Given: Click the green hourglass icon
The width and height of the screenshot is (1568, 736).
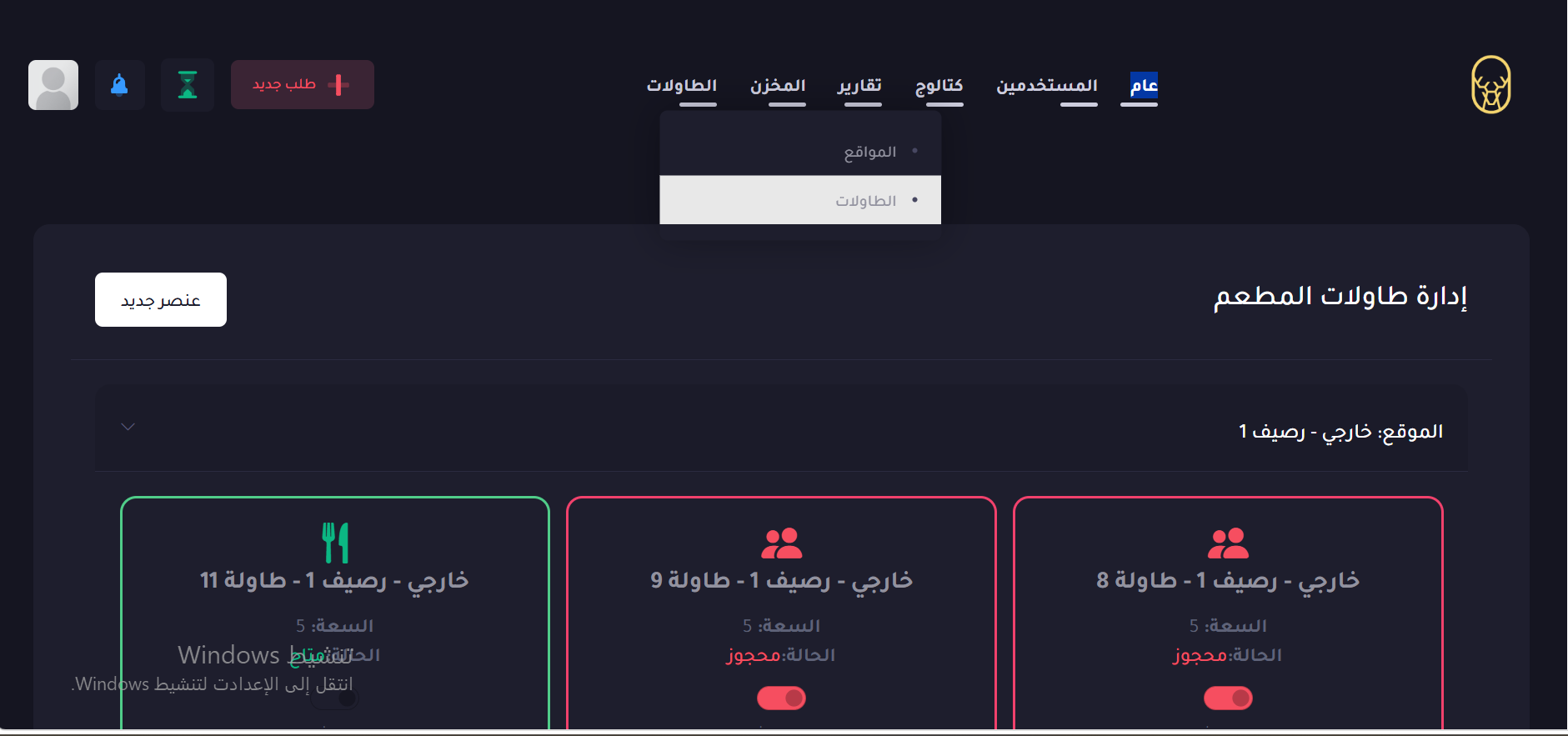Looking at the screenshot, I should coord(188,84).
